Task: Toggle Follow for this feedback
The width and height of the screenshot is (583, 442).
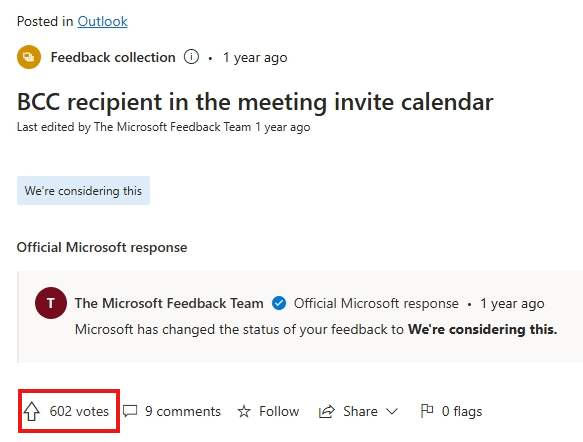Action: [279, 412]
